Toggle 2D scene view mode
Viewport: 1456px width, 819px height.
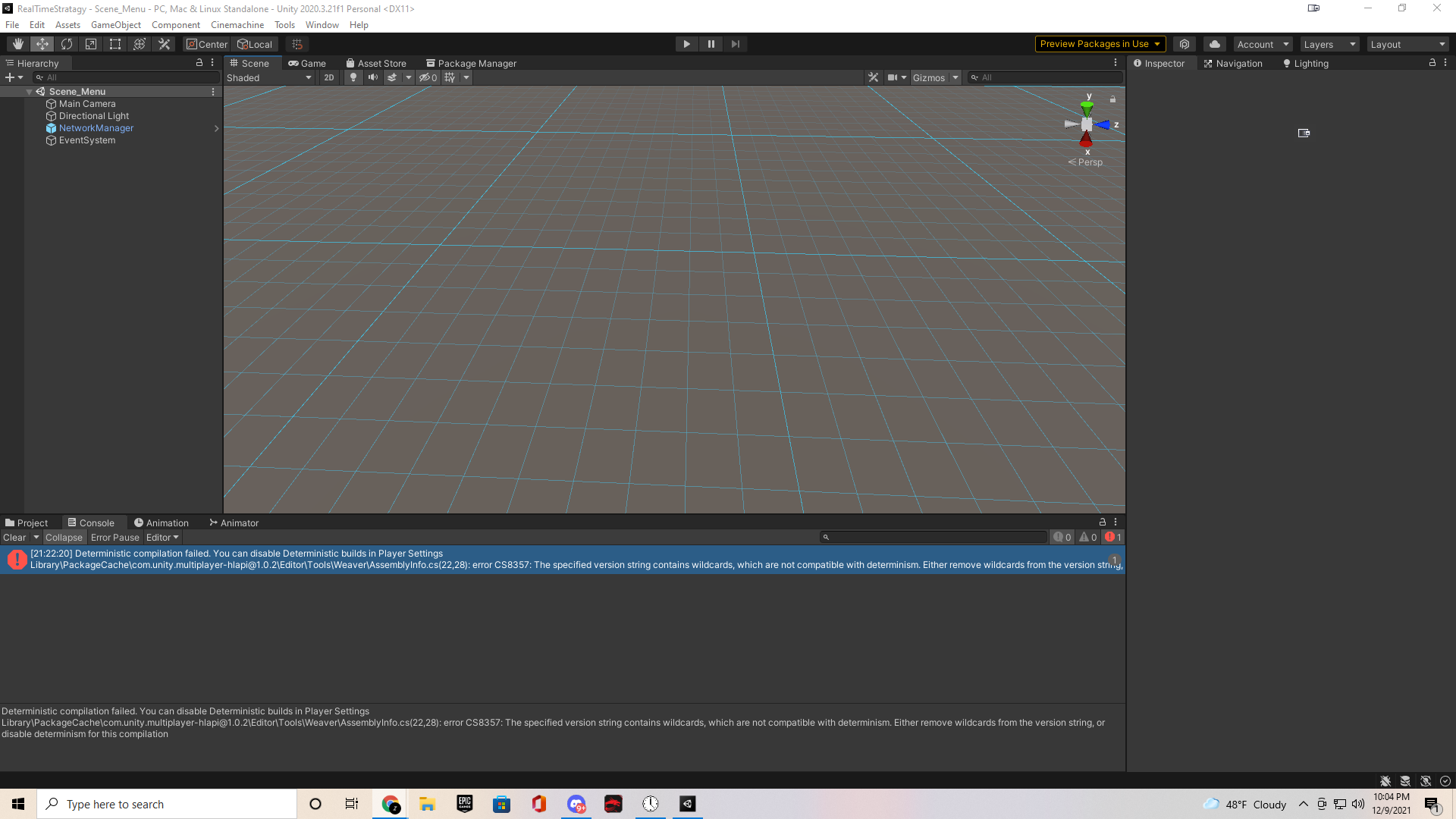pos(329,77)
